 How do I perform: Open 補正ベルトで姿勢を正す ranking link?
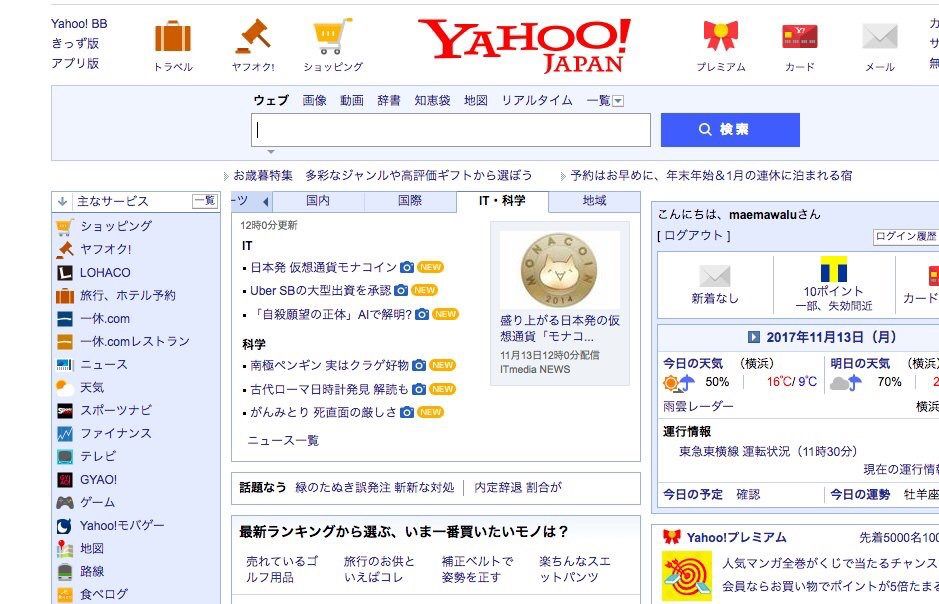(x=477, y=569)
